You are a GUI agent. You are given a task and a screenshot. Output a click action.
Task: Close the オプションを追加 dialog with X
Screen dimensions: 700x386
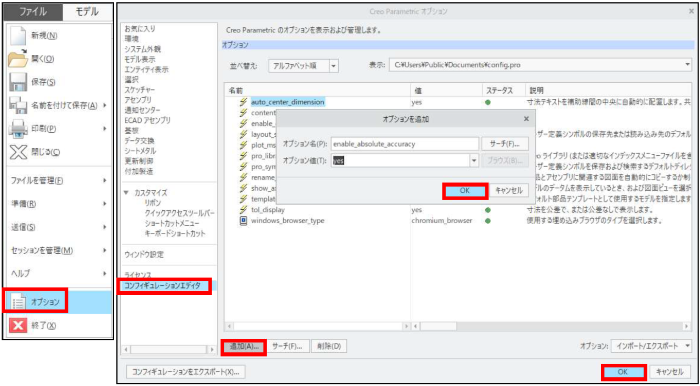(x=526, y=119)
